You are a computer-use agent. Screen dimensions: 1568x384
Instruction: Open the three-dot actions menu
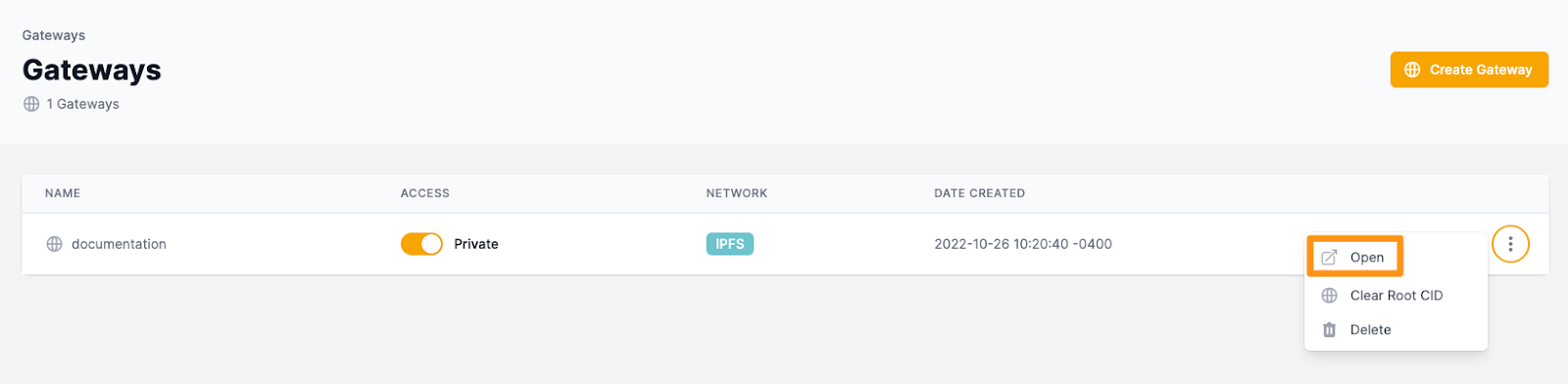(x=1510, y=244)
